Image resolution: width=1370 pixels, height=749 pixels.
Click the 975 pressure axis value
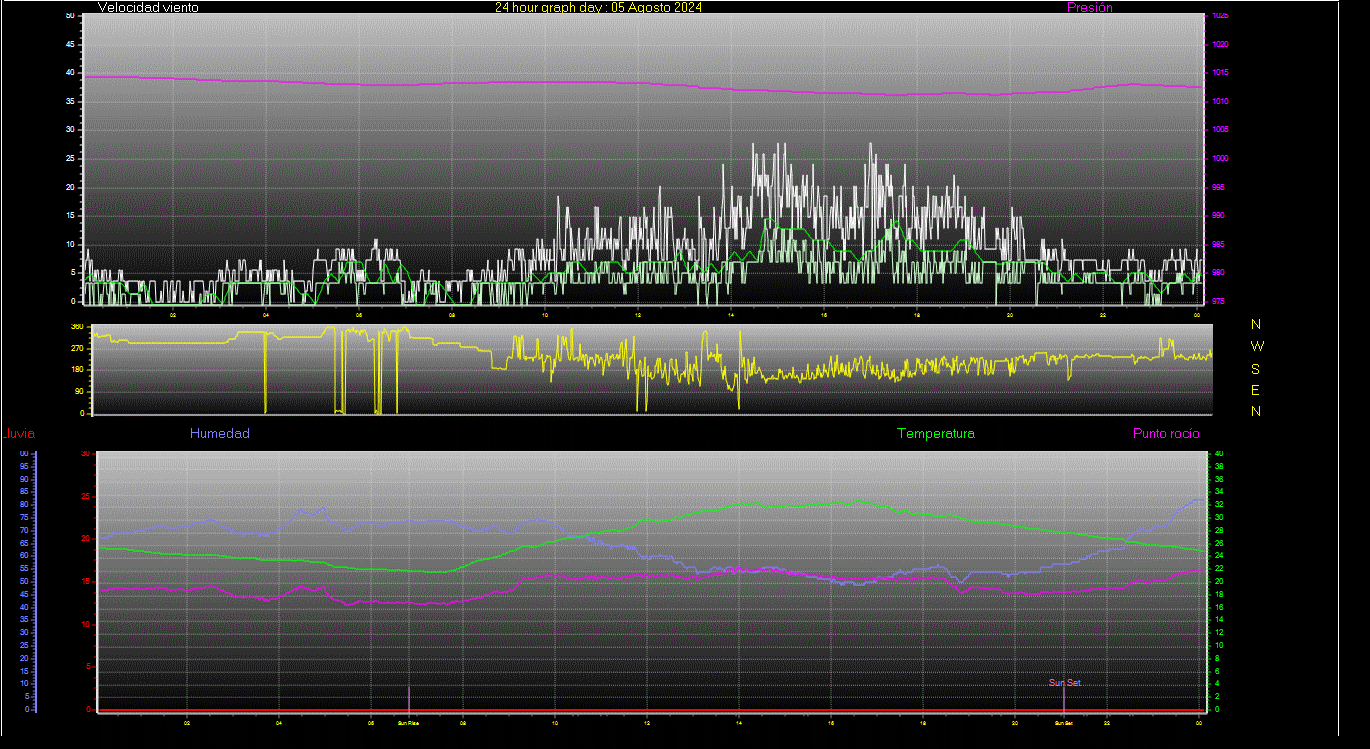[x=1219, y=301]
